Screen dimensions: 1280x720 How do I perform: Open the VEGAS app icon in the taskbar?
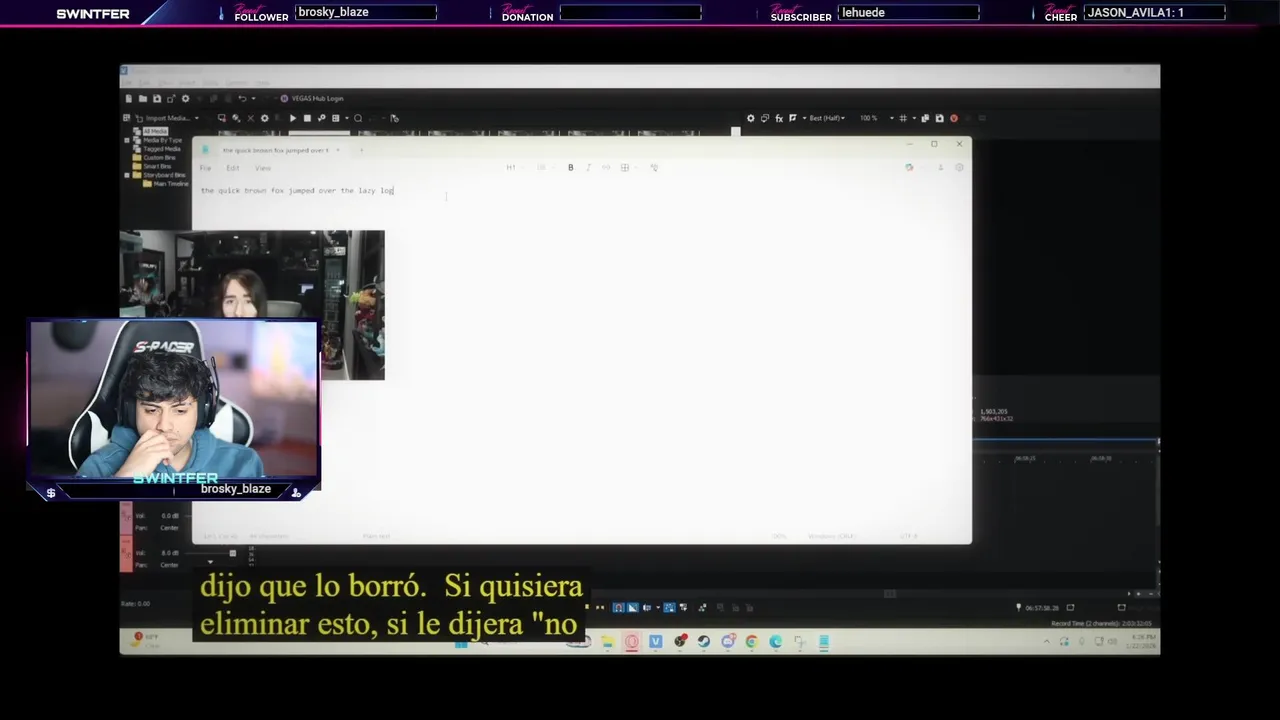[656, 641]
